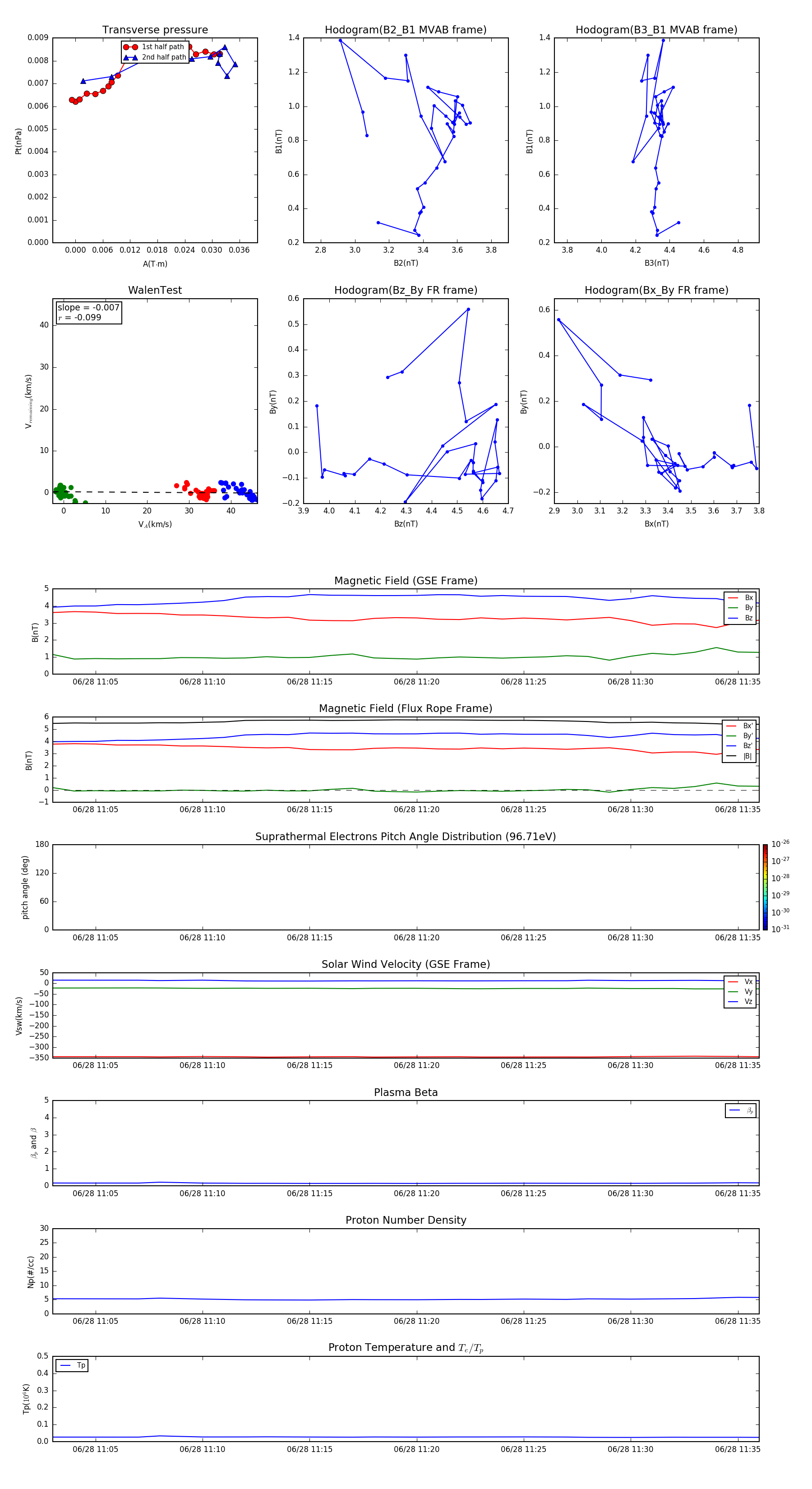This screenshot has height=1489, width=812.
Task: Select the "Hodogram(B3_B1 MVAB frame)" title
Action: click(x=656, y=30)
